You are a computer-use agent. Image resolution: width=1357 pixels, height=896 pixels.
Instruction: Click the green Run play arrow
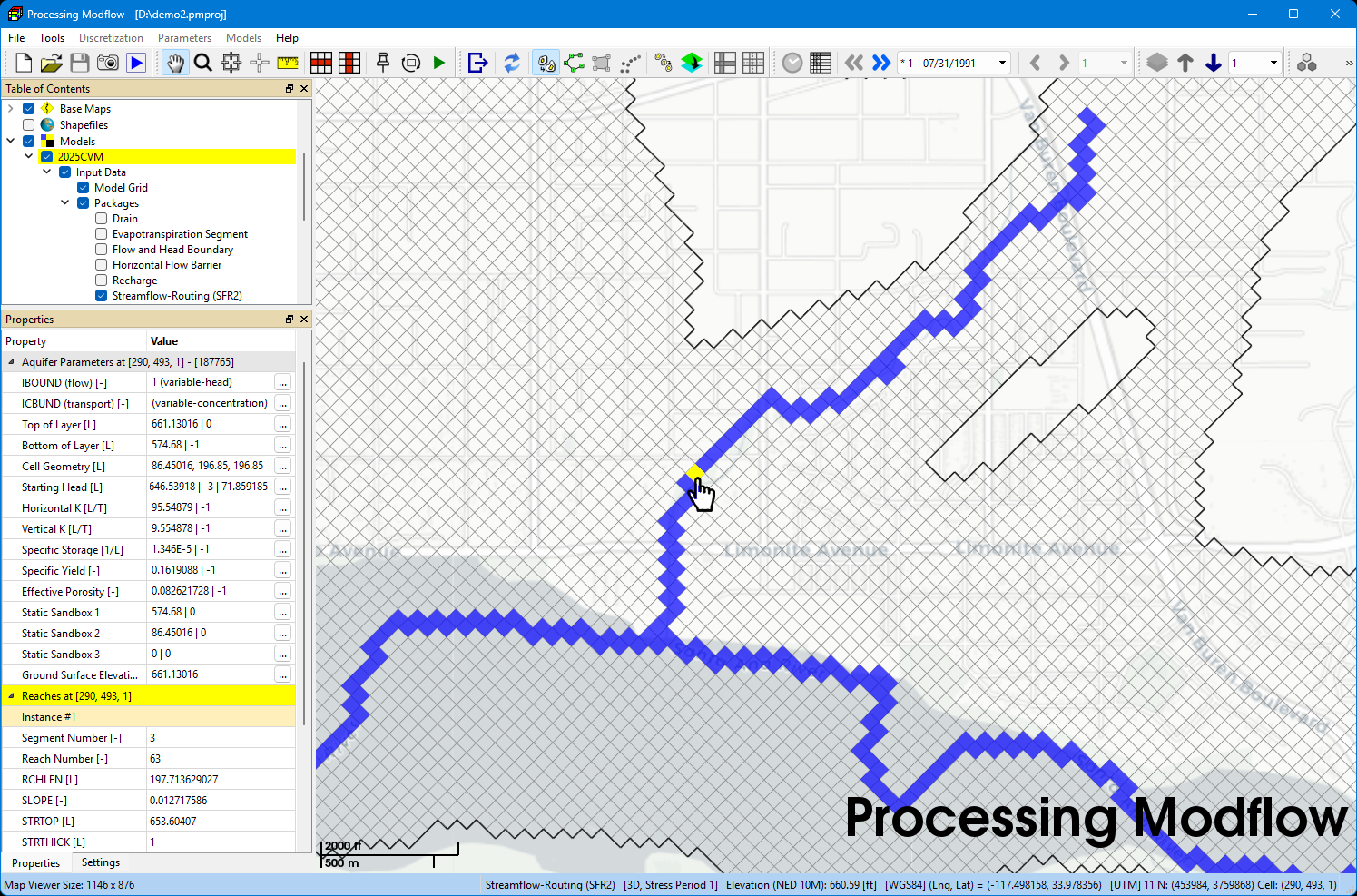tap(439, 63)
